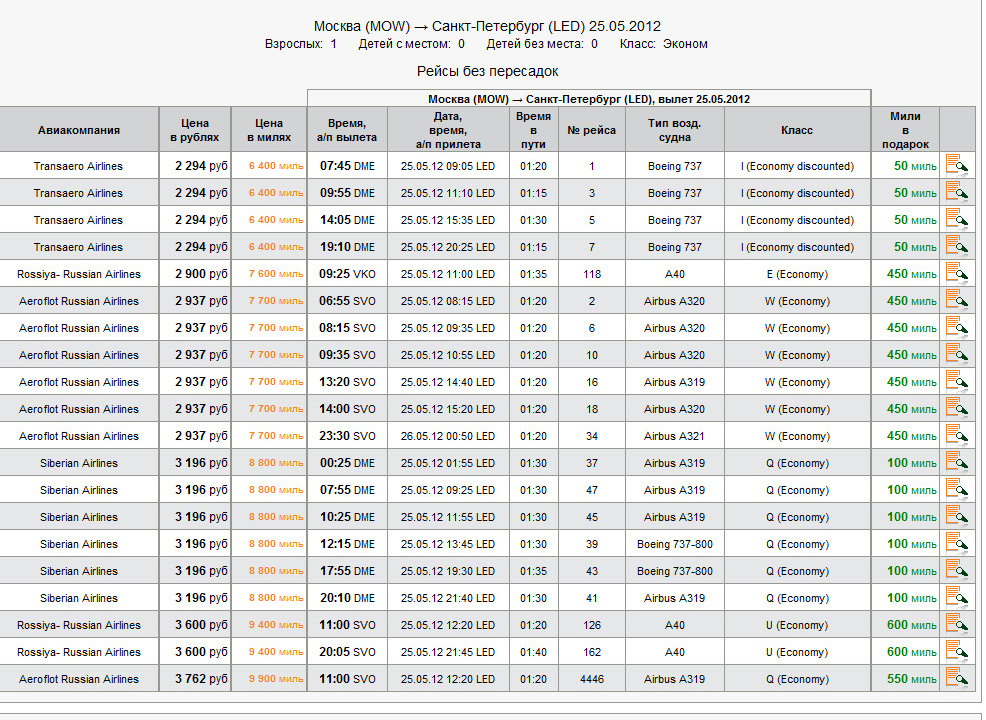
Task: Open details icon for Siberian flight 37
Action: [956, 462]
